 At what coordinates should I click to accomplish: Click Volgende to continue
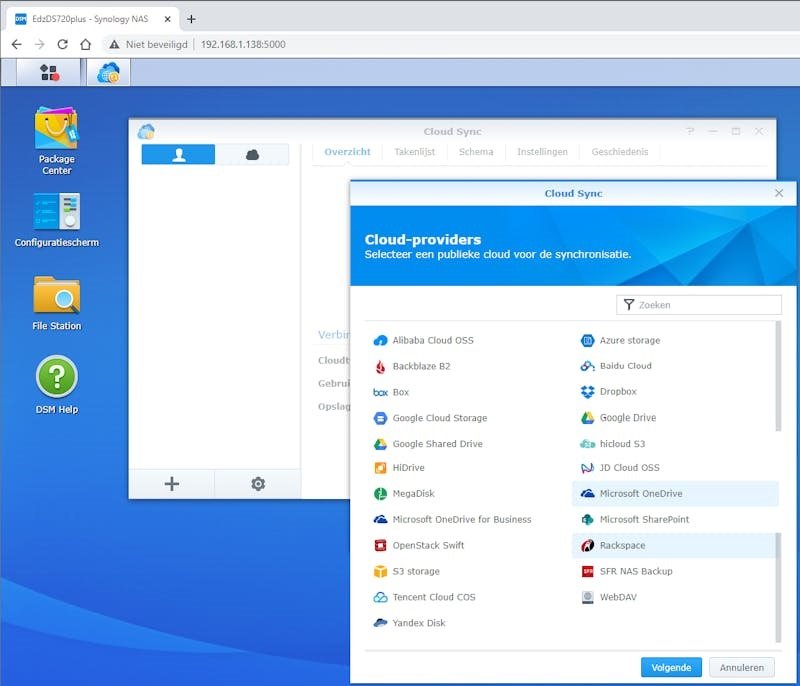pos(671,668)
